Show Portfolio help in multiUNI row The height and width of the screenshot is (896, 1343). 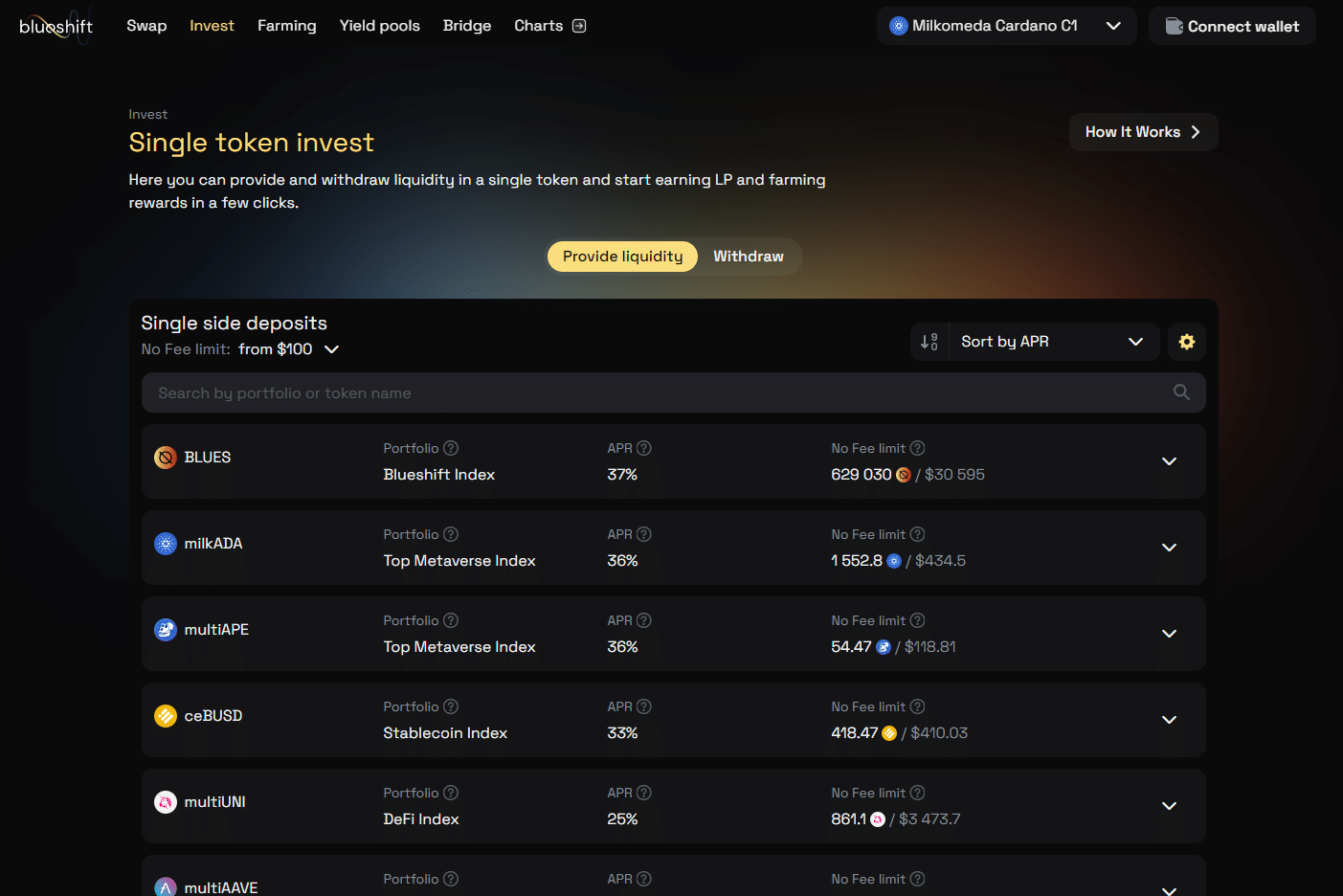pyautogui.click(x=451, y=793)
